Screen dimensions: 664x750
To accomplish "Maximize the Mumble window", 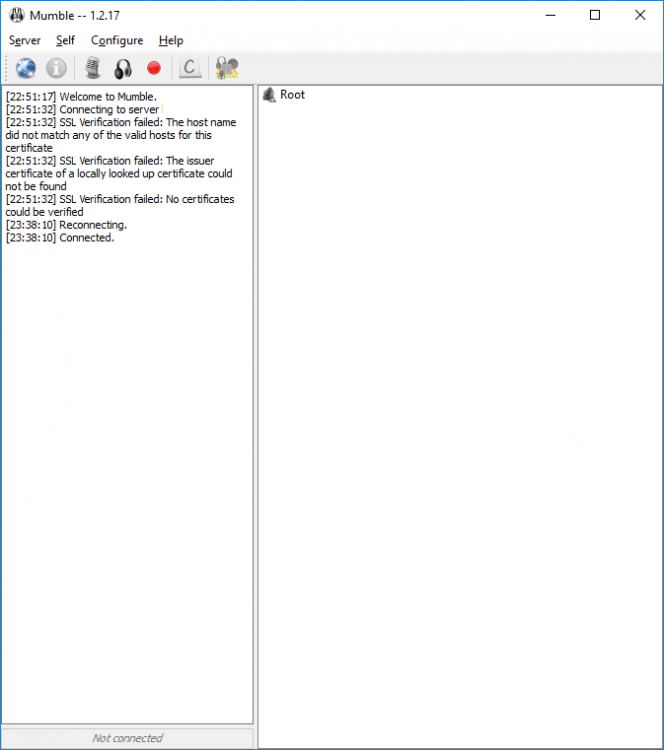I will point(595,15).
